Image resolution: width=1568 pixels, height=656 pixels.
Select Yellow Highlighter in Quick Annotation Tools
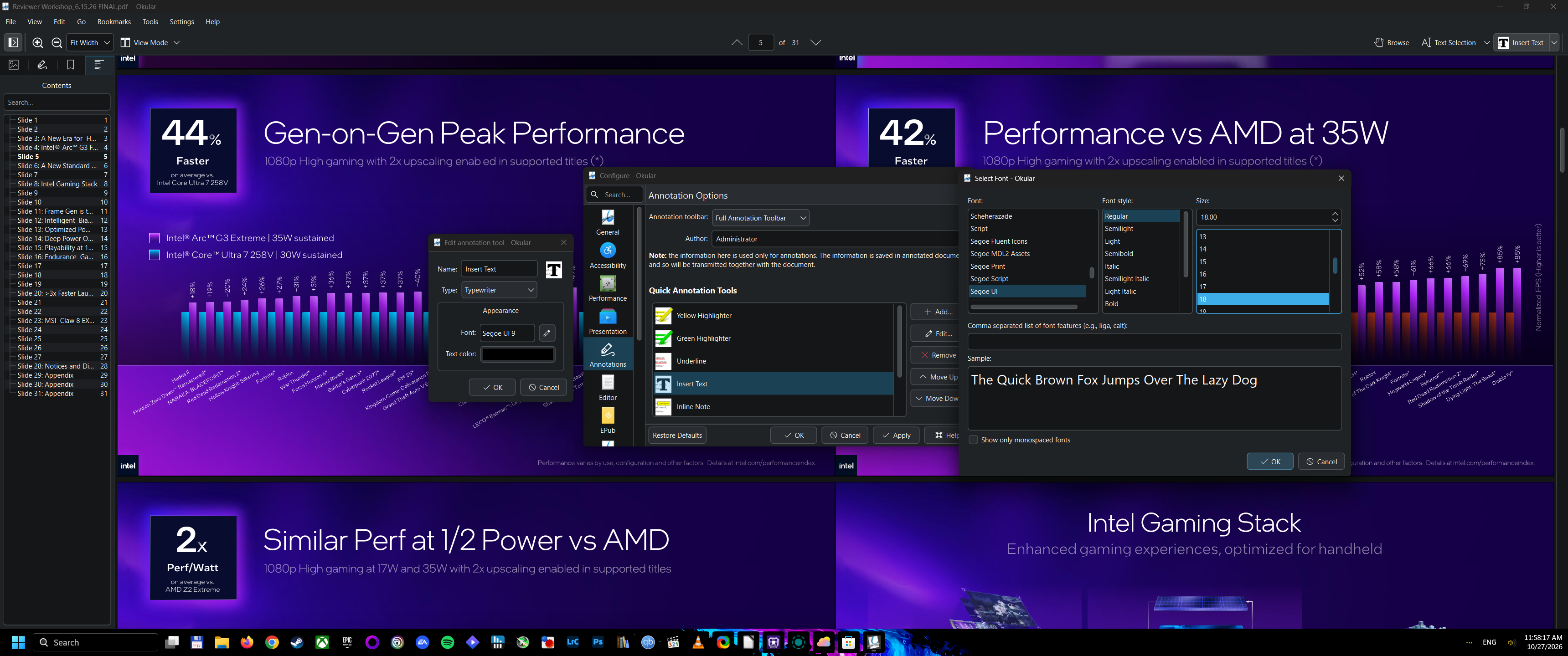click(x=773, y=315)
